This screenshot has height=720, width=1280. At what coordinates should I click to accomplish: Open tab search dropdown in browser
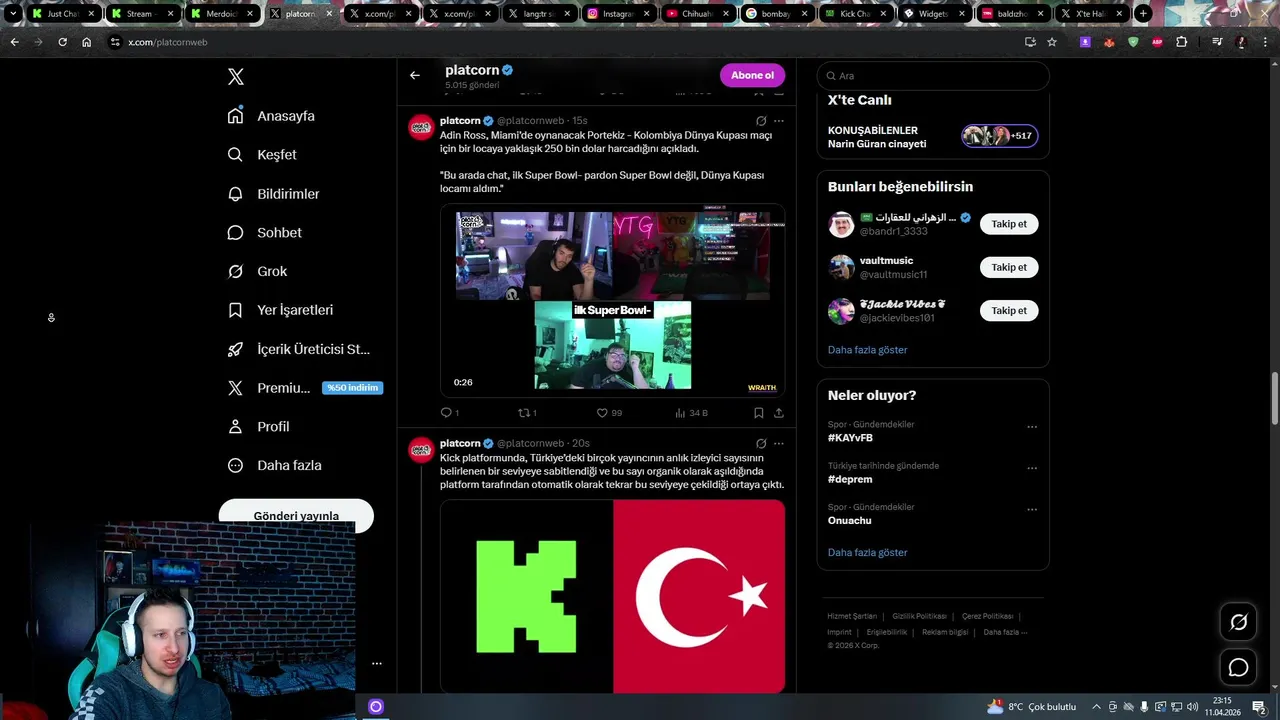pyautogui.click(x=13, y=14)
